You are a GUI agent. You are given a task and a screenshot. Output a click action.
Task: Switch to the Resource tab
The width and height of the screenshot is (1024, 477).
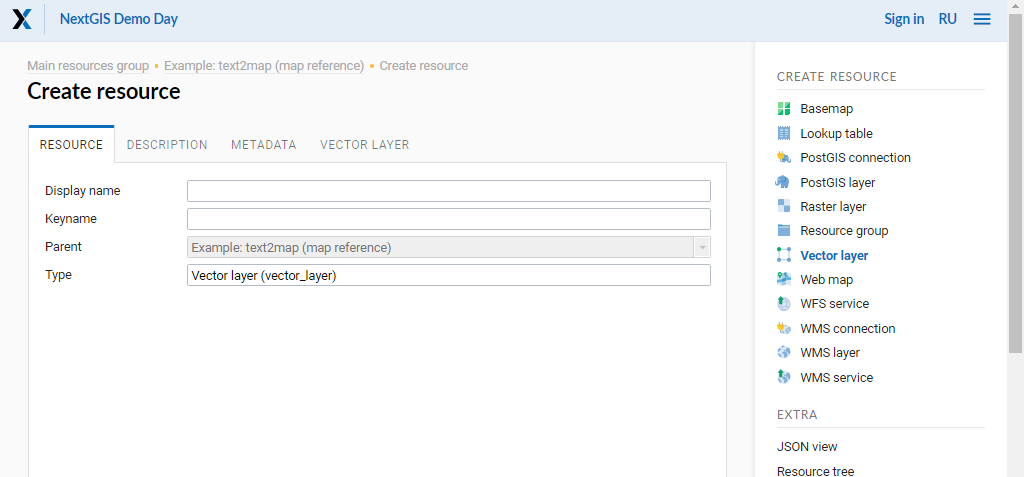point(71,144)
